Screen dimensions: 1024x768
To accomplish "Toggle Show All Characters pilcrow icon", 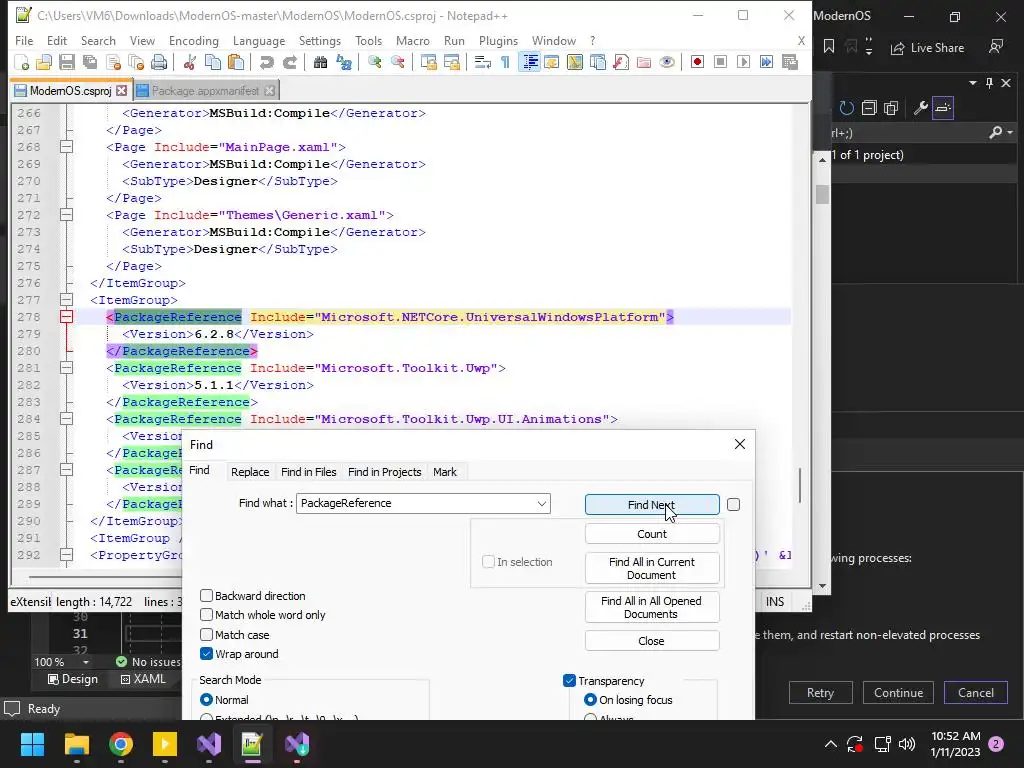I will [x=505, y=63].
